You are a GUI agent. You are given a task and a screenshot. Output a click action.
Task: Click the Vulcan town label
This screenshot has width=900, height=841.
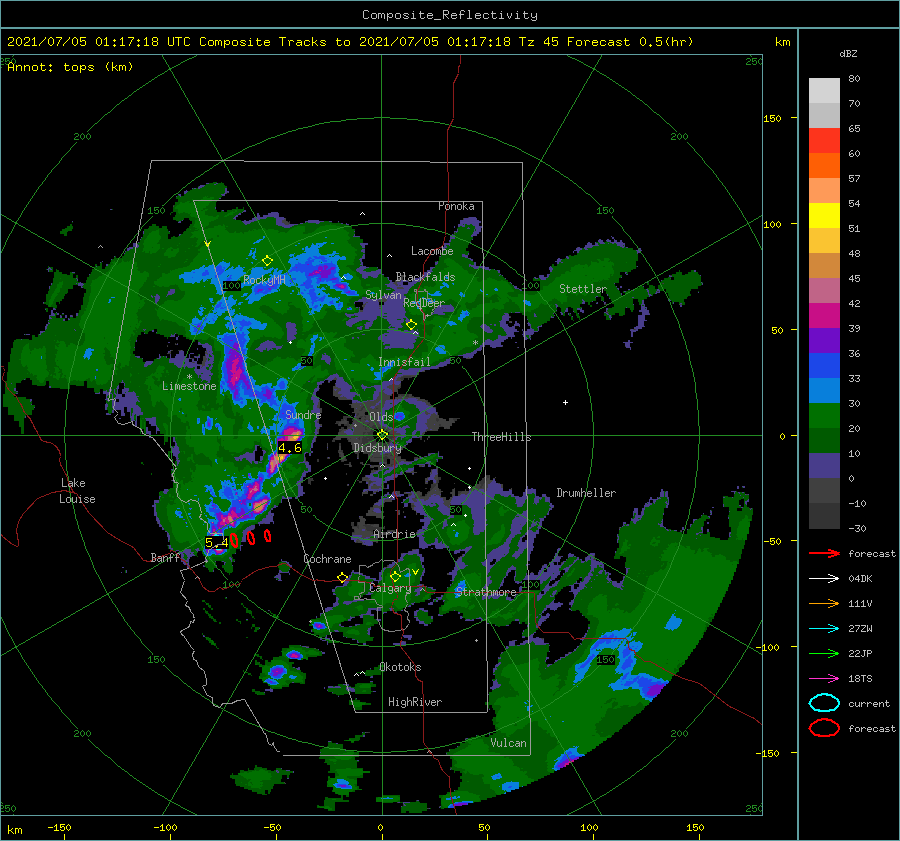point(508,743)
